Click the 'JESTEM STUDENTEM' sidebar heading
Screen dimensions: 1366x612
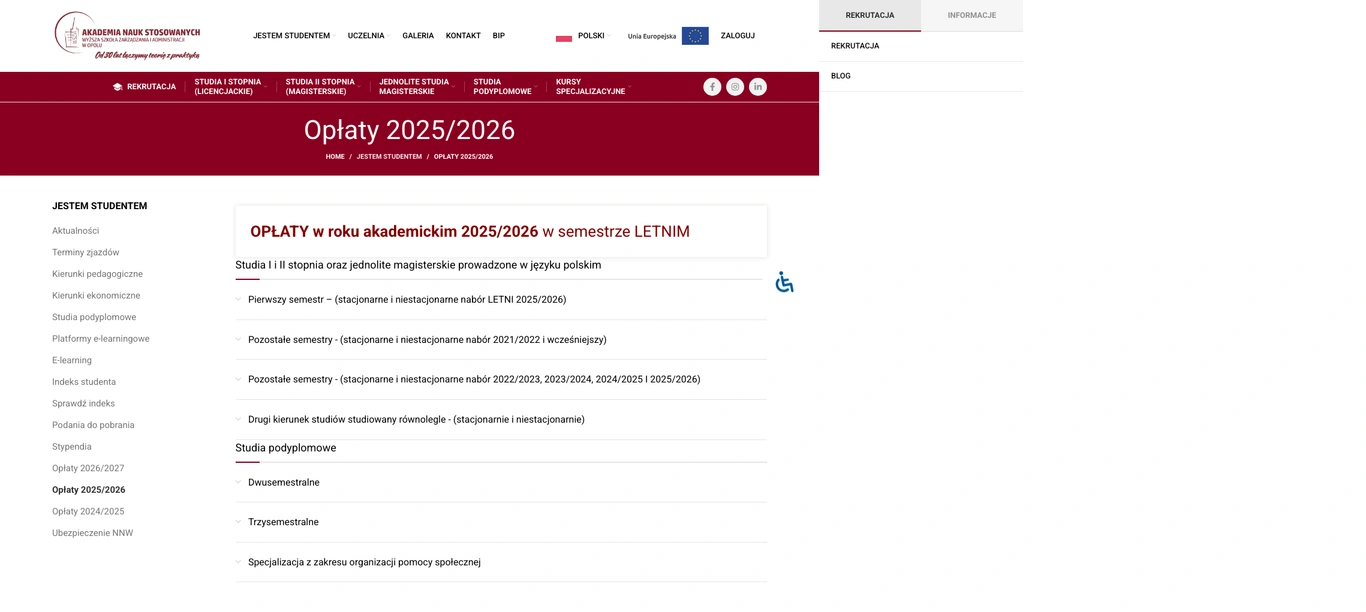pos(100,206)
